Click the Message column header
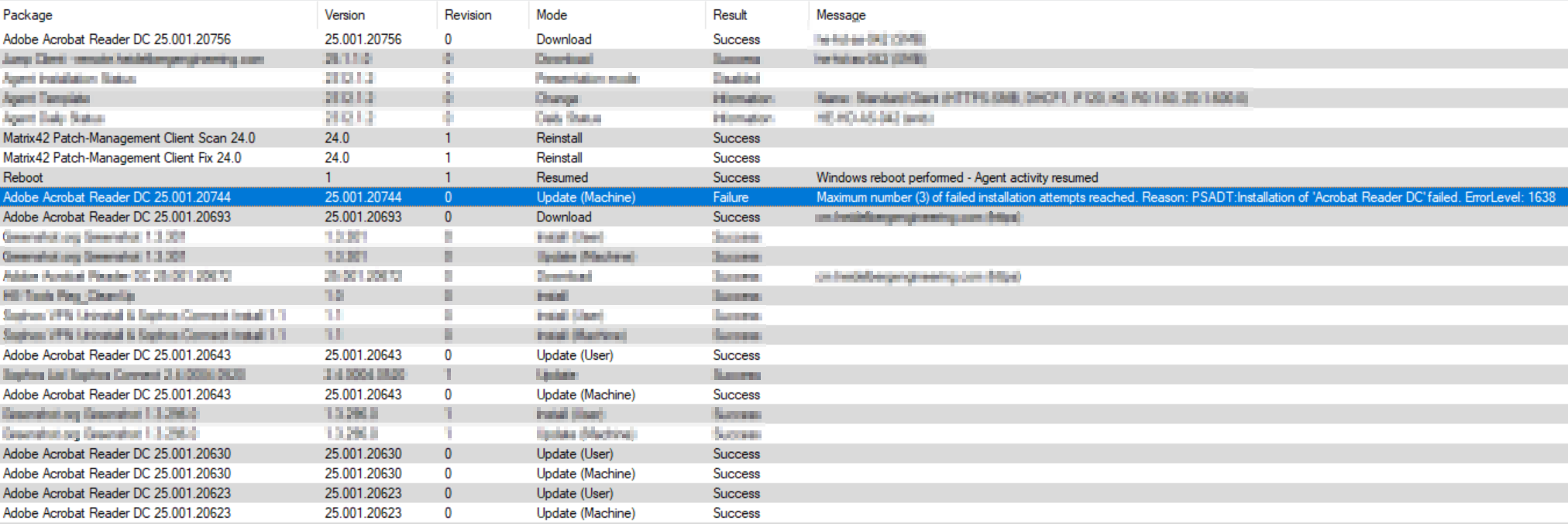The width and height of the screenshot is (1568, 524). click(x=841, y=15)
